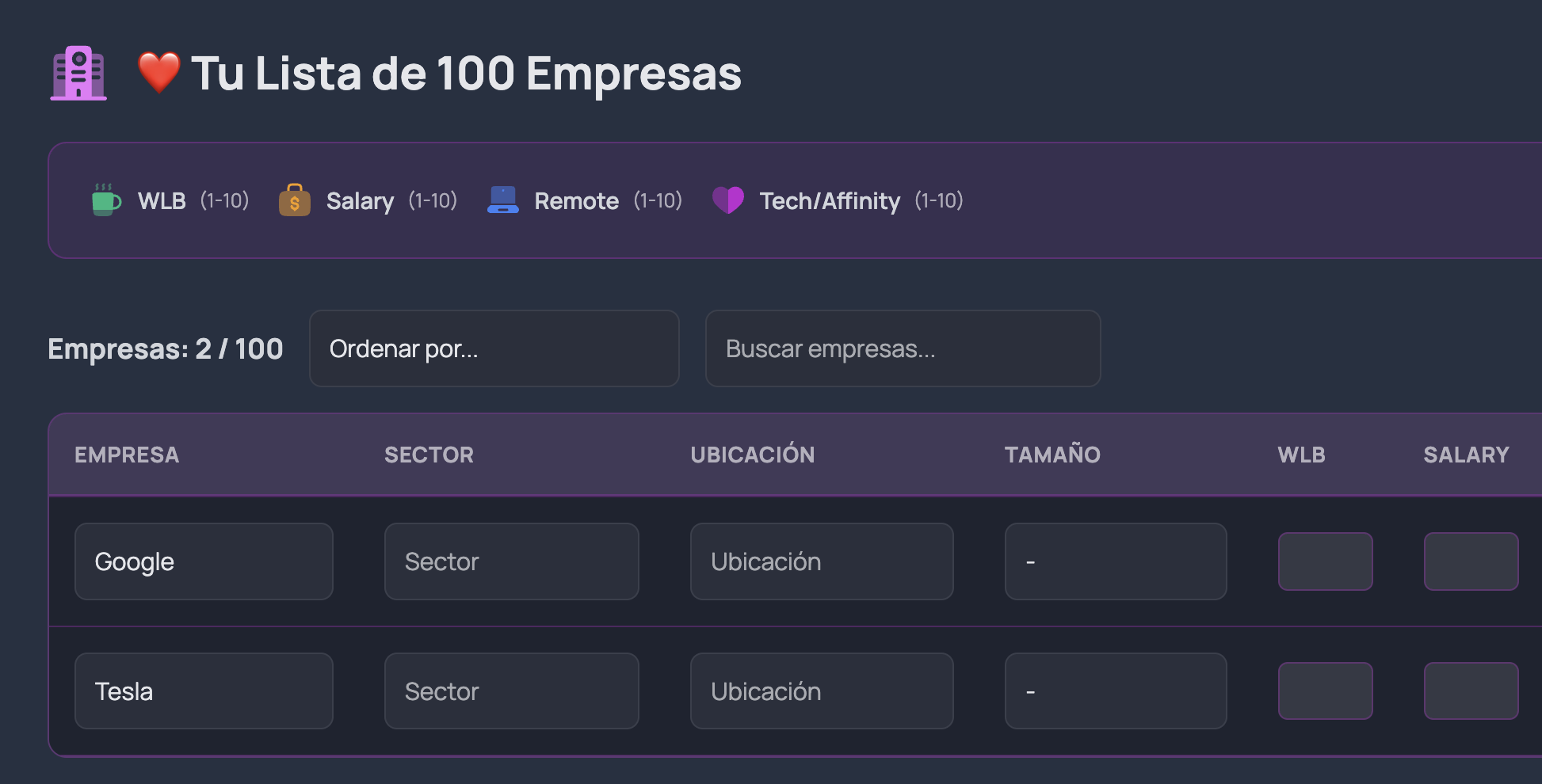Open the Tamaño selector in Tesla's row
This screenshot has width=1542, height=784.
(1115, 691)
